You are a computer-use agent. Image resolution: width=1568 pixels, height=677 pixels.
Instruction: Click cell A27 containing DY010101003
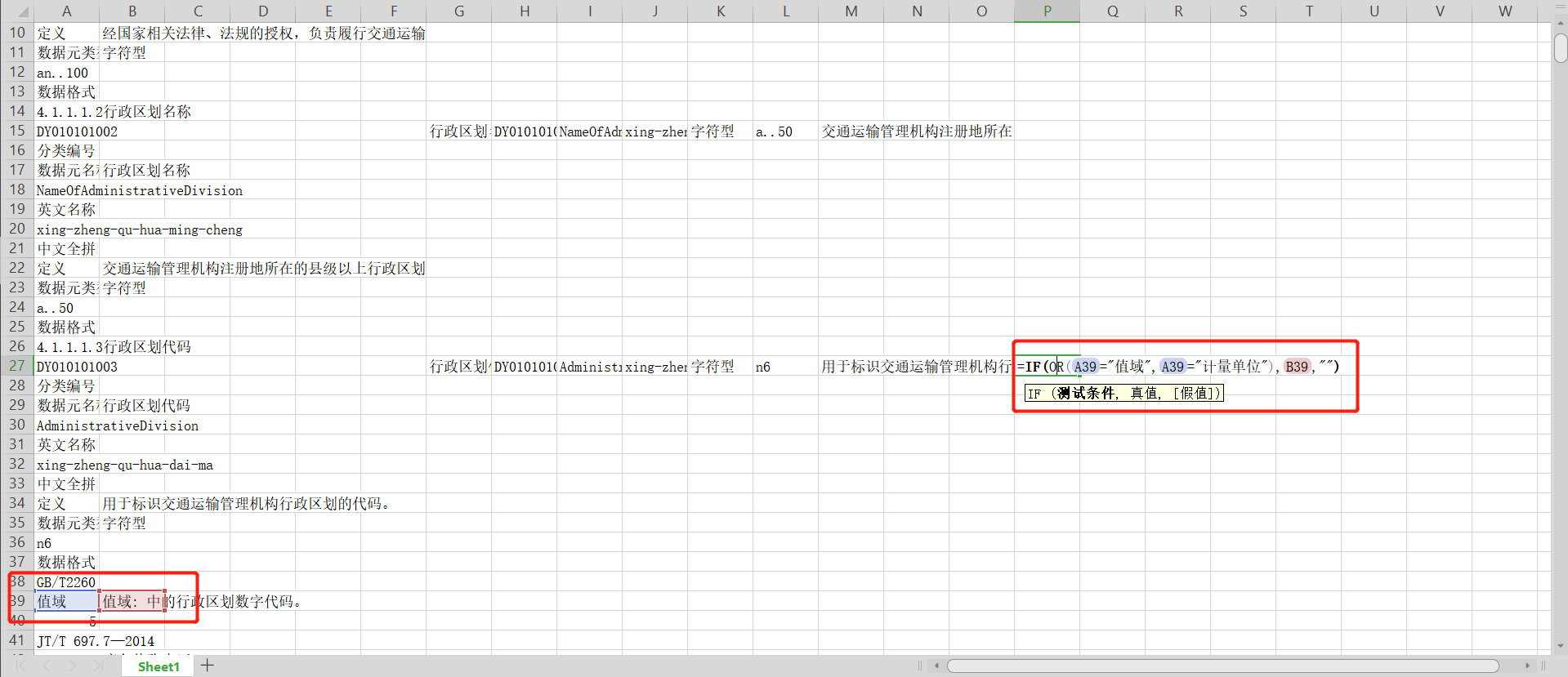click(66, 366)
